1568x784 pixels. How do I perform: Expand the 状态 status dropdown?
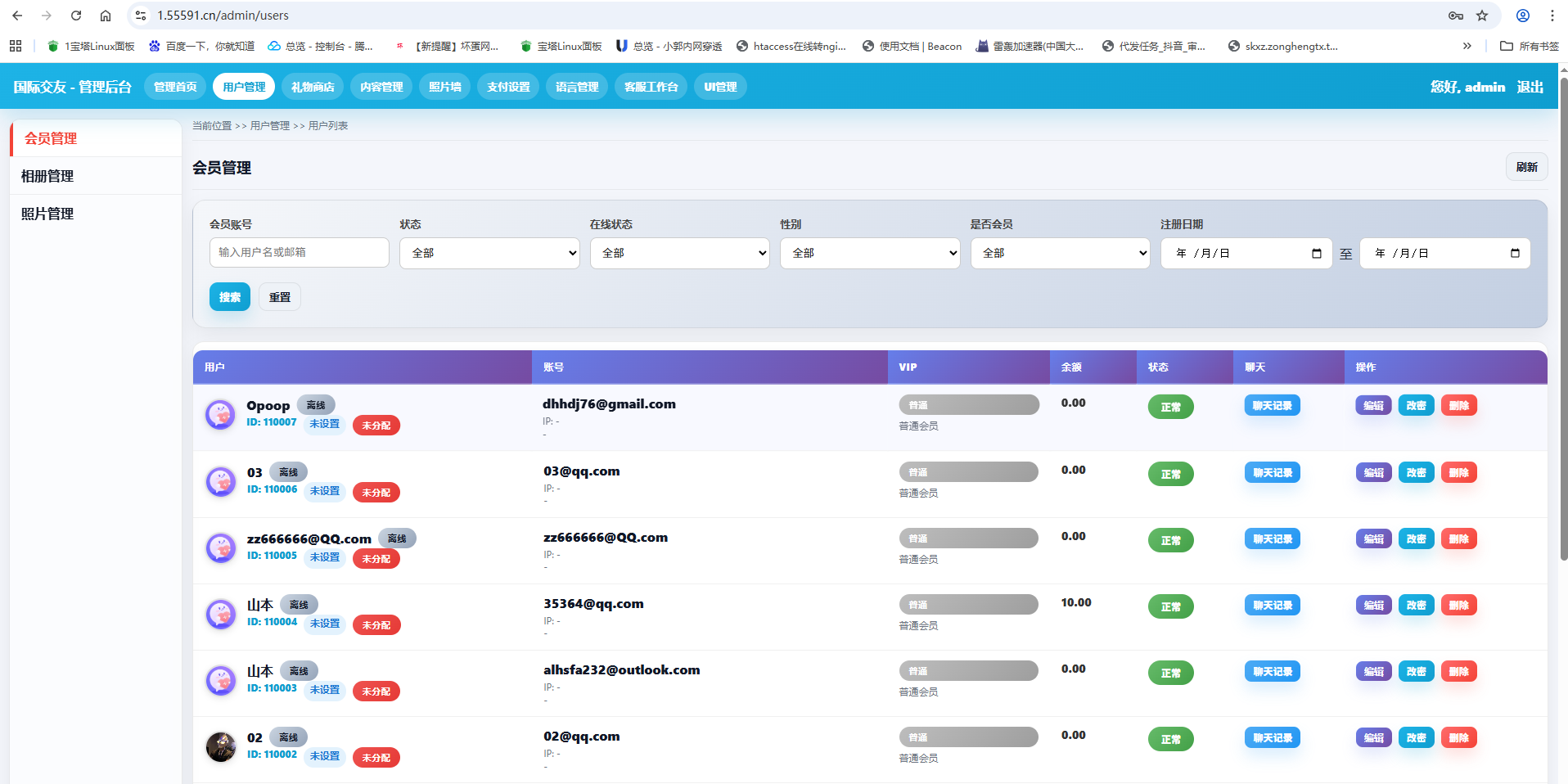coord(489,254)
